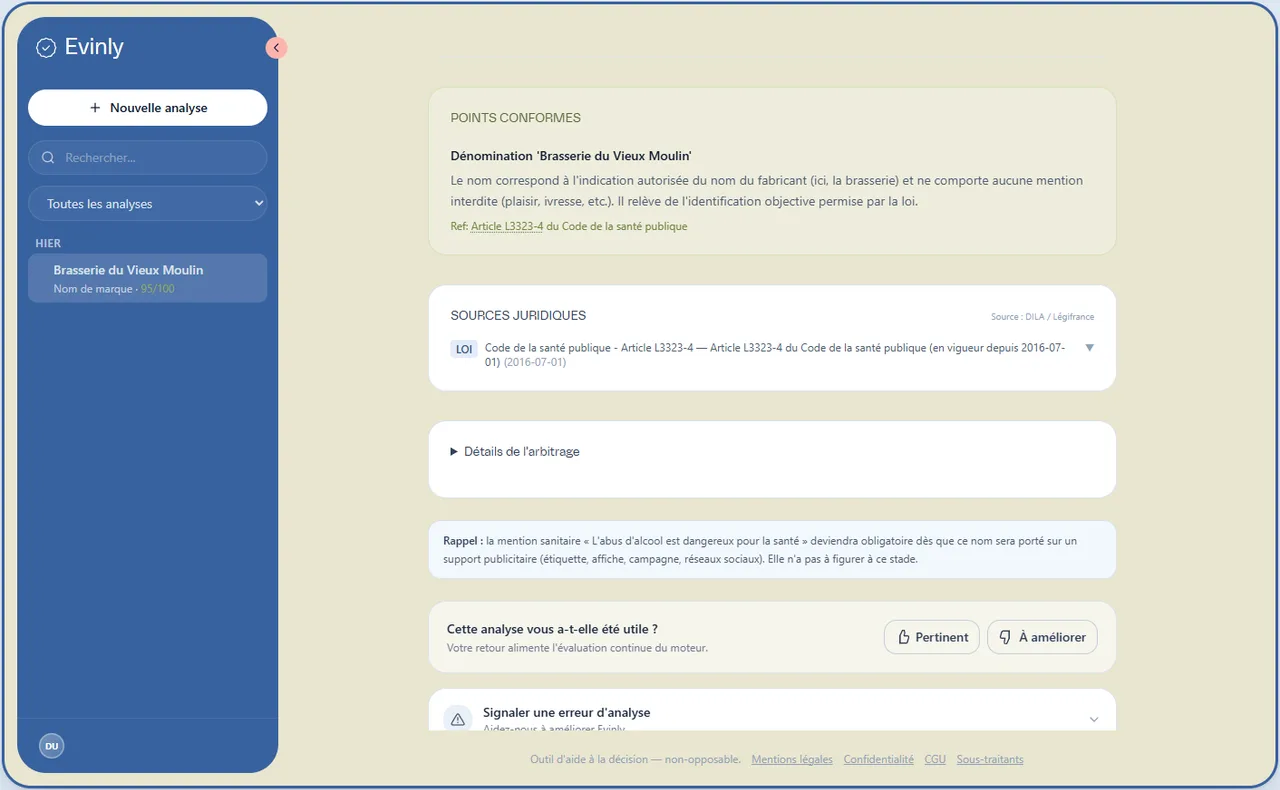Rate the analysis À améliorer

1043,637
